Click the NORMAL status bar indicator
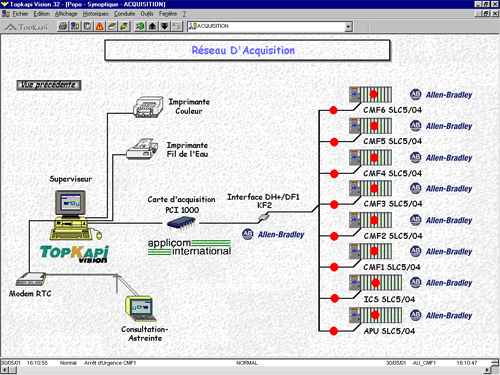The image size is (500, 375). pos(247,363)
